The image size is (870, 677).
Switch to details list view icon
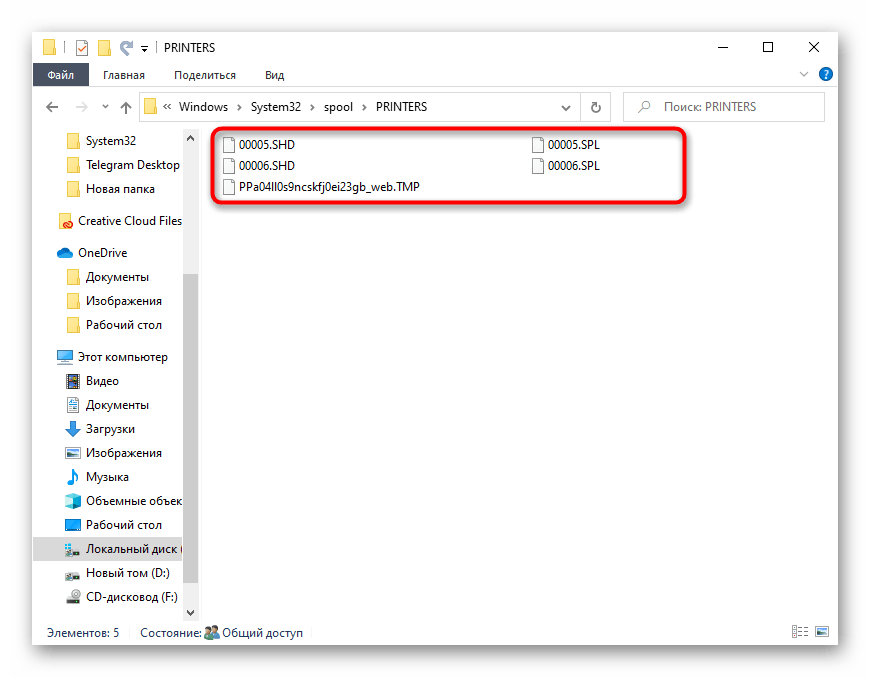(800, 632)
